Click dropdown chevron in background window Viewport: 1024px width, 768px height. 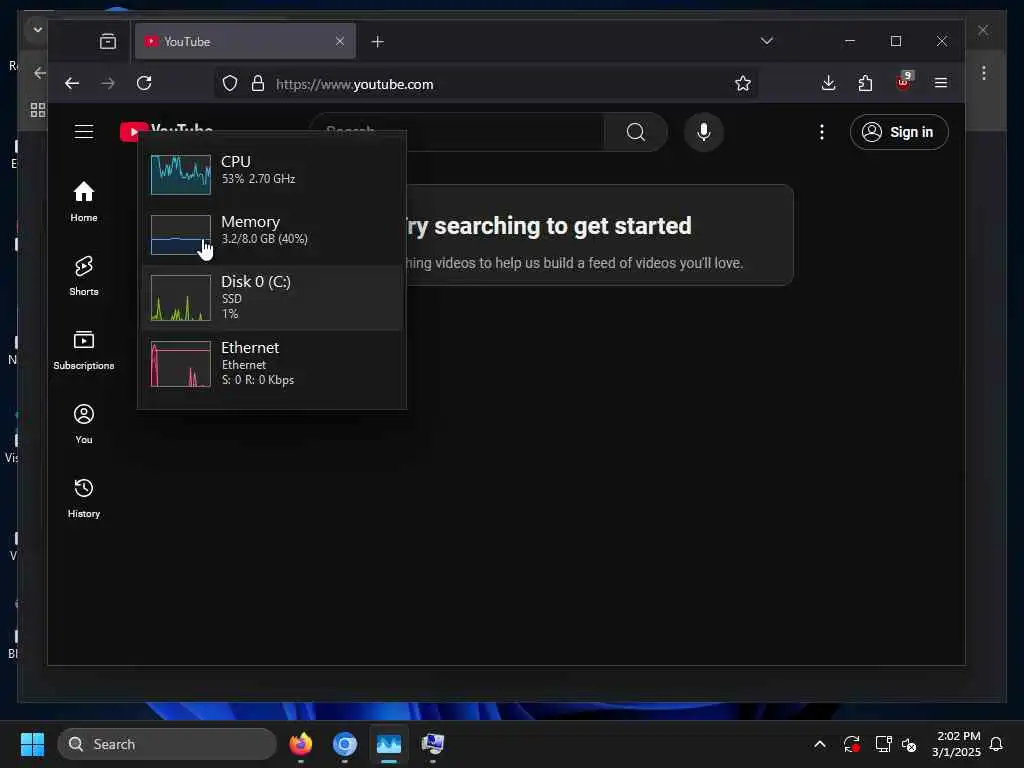click(37, 30)
